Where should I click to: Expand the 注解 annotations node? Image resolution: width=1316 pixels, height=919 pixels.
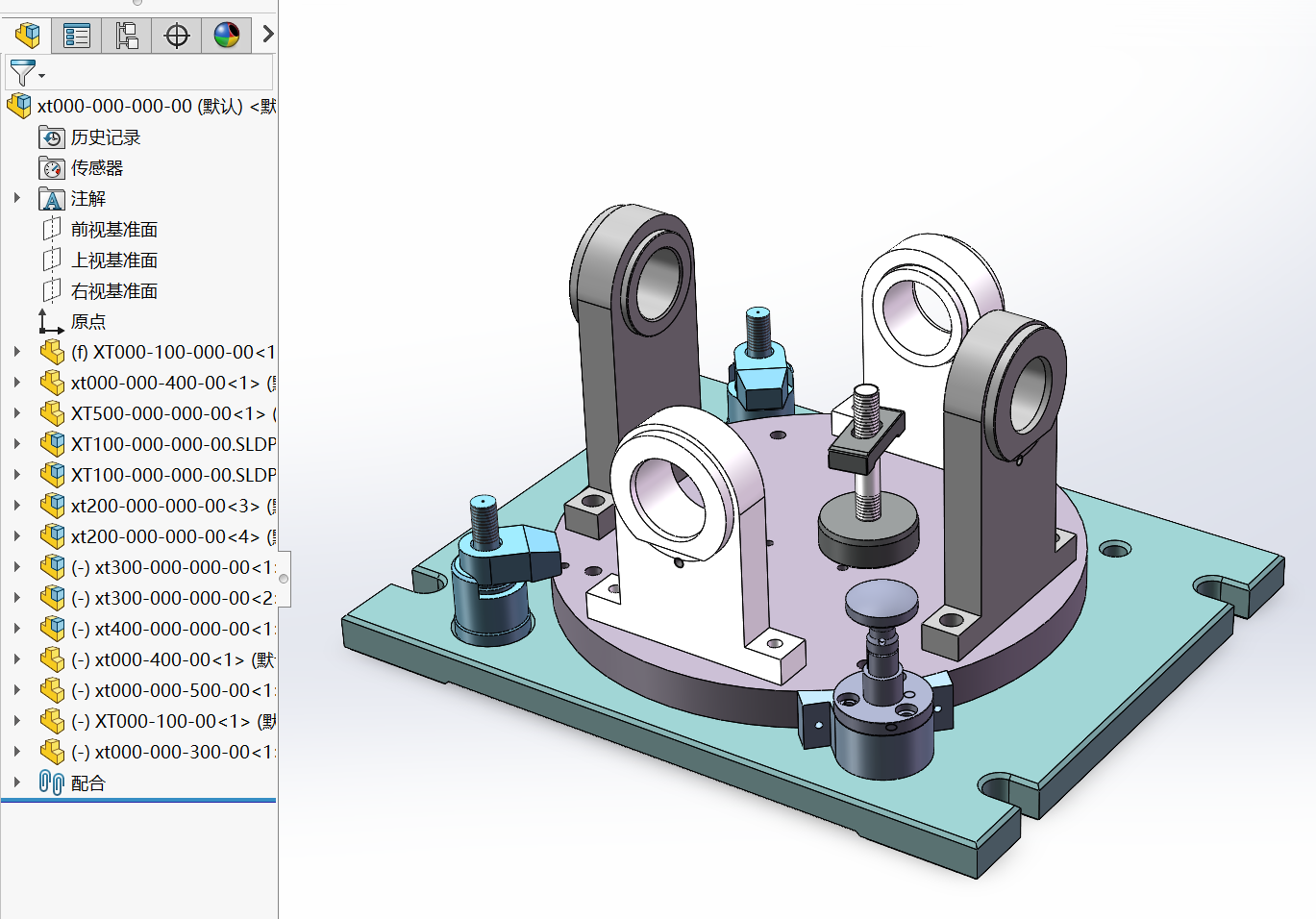pyautogui.click(x=17, y=198)
